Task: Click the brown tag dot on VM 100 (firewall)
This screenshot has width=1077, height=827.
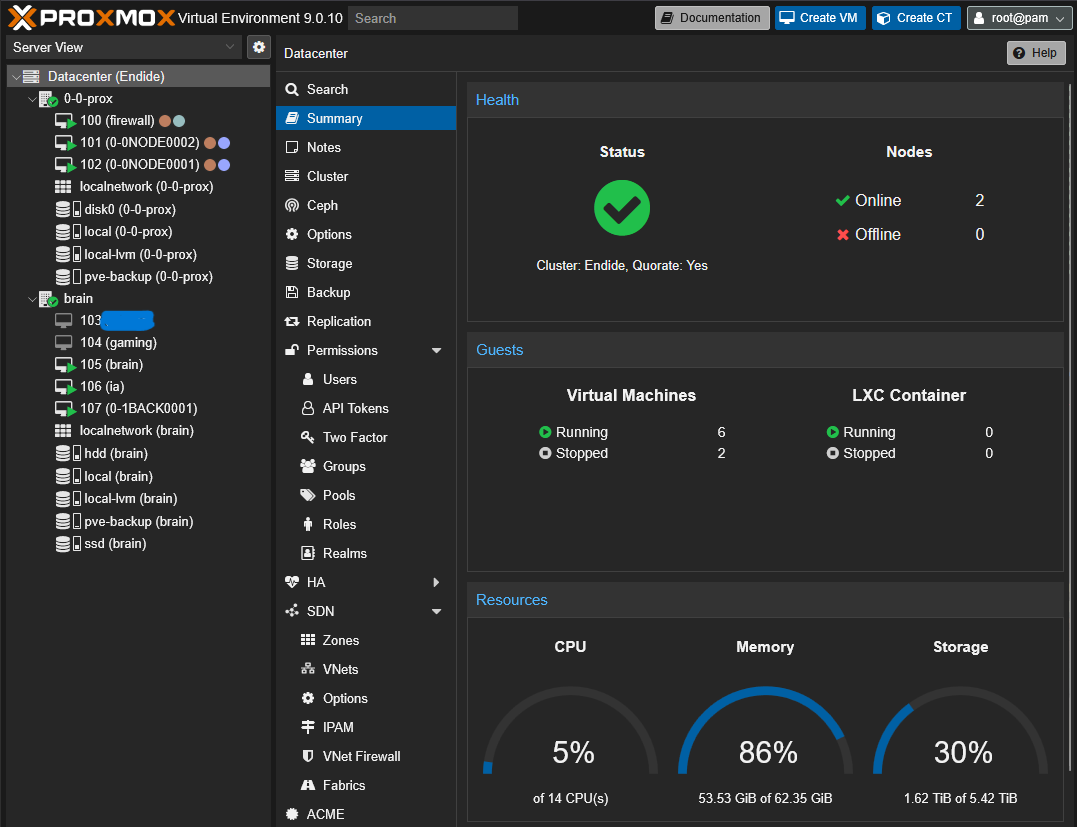Action: click(x=165, y=121)
